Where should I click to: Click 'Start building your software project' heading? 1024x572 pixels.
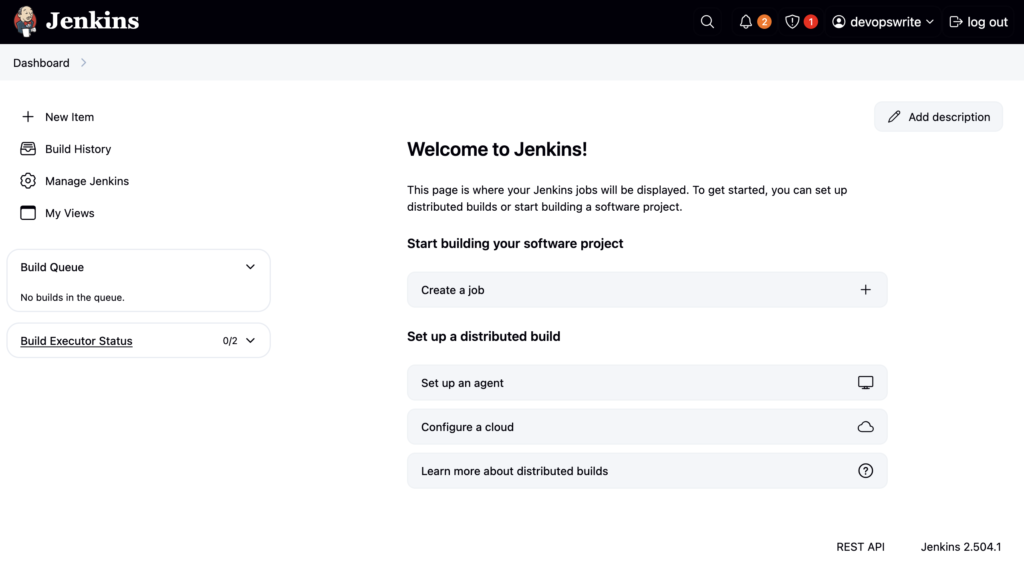click(515, 244)
